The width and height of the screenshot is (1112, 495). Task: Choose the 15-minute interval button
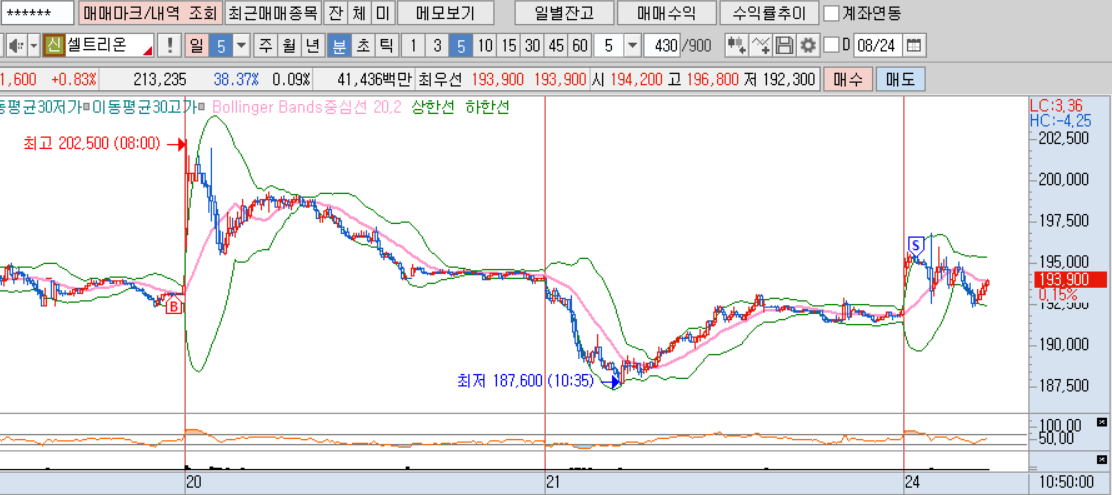tap(508, 46)
